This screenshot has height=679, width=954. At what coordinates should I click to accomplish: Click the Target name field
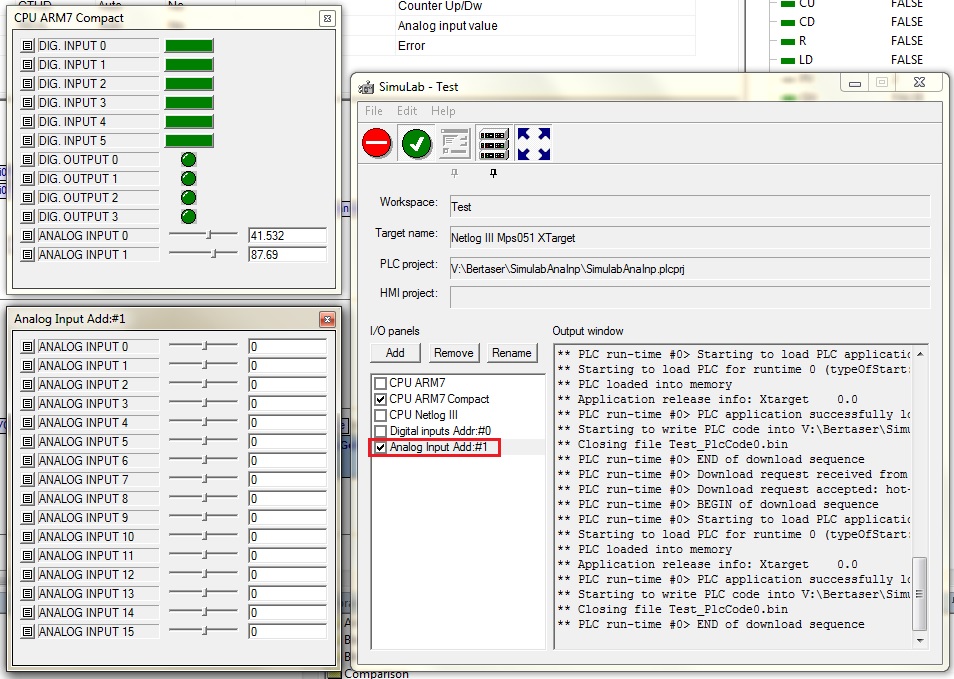coord(690,238)
